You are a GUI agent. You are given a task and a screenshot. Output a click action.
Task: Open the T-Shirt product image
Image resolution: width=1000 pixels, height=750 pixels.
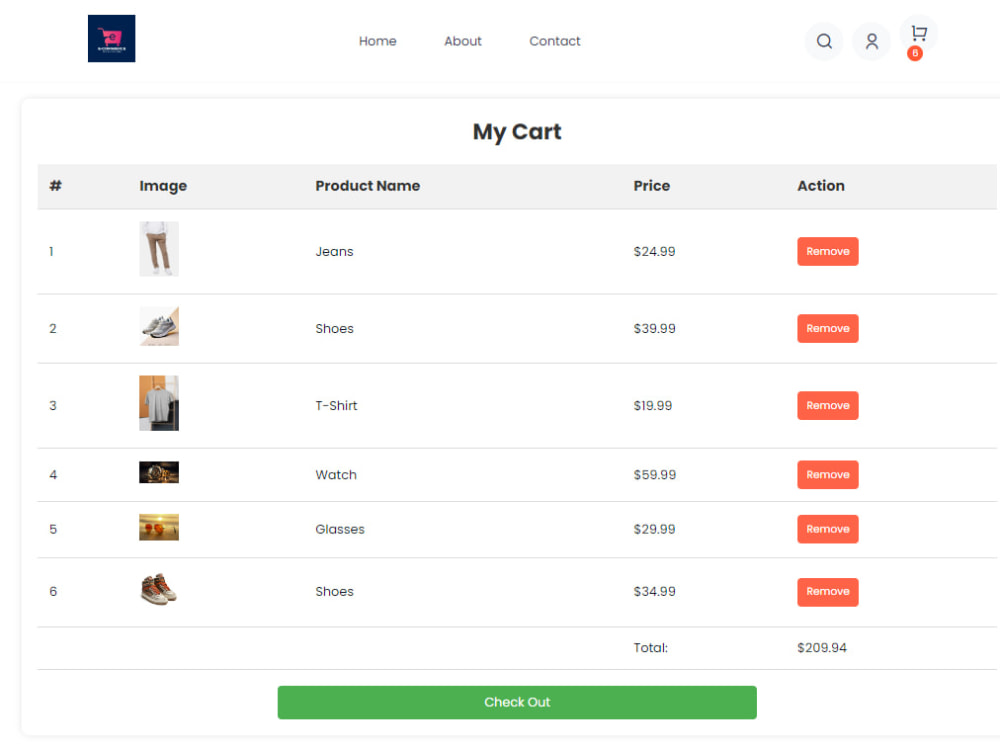[158, 403]
